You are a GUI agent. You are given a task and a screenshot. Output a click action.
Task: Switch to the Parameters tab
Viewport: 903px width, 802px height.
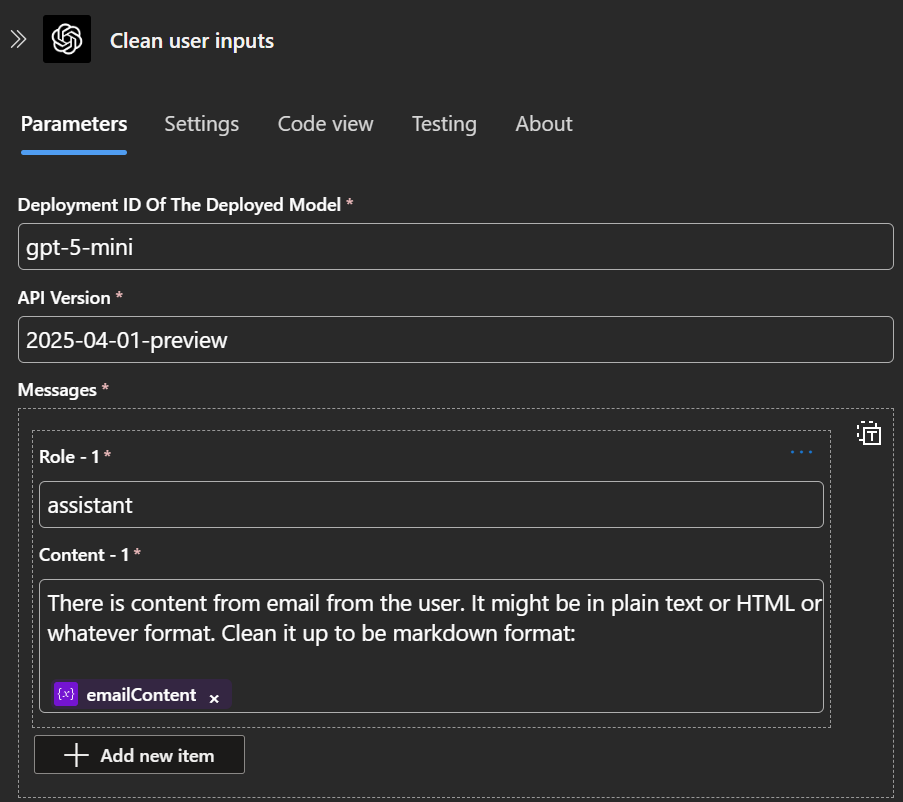(x=74, y=124)
